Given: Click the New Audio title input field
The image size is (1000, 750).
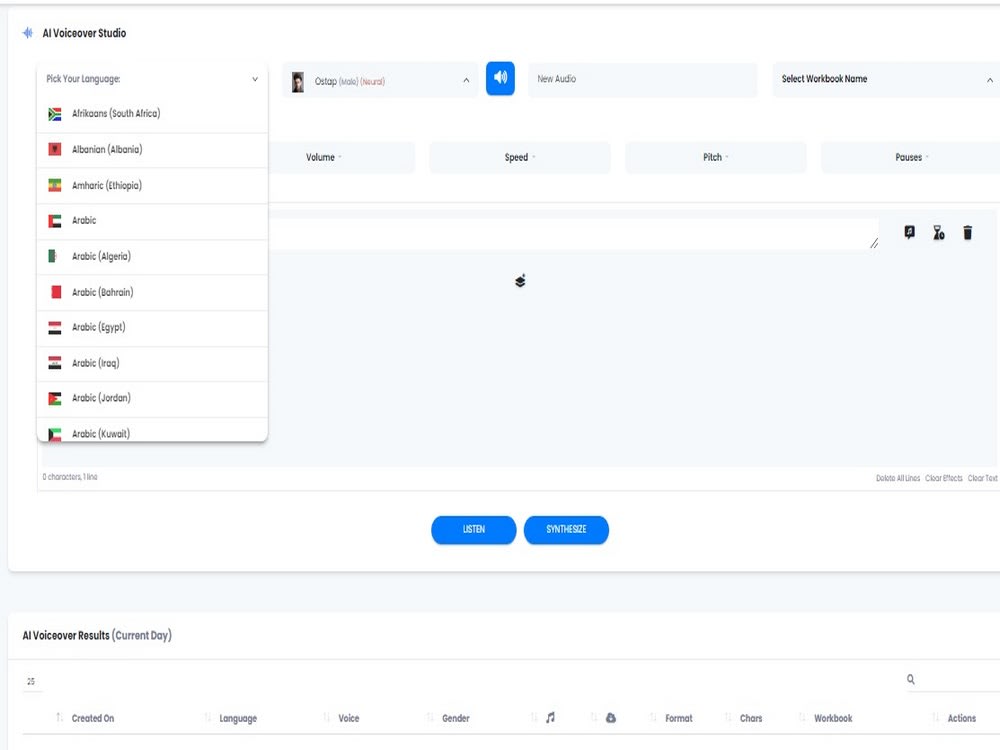Looking at the screenshot, I should click(642, 79).
